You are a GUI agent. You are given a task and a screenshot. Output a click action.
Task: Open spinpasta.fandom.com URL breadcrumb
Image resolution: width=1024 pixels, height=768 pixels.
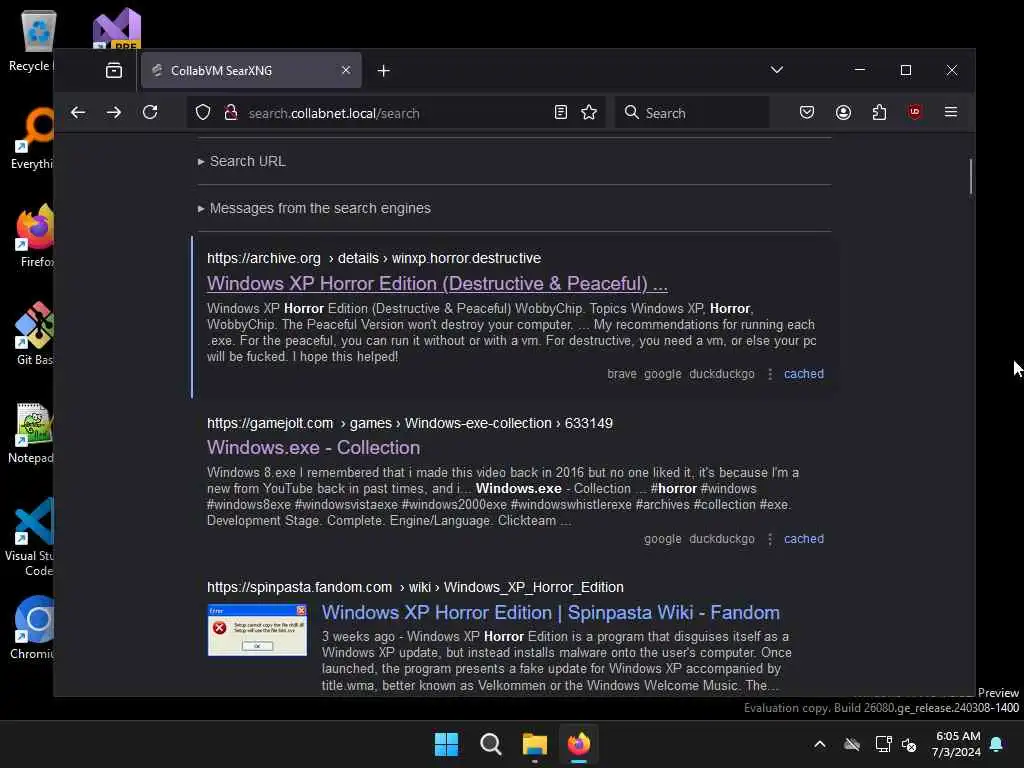415,587
